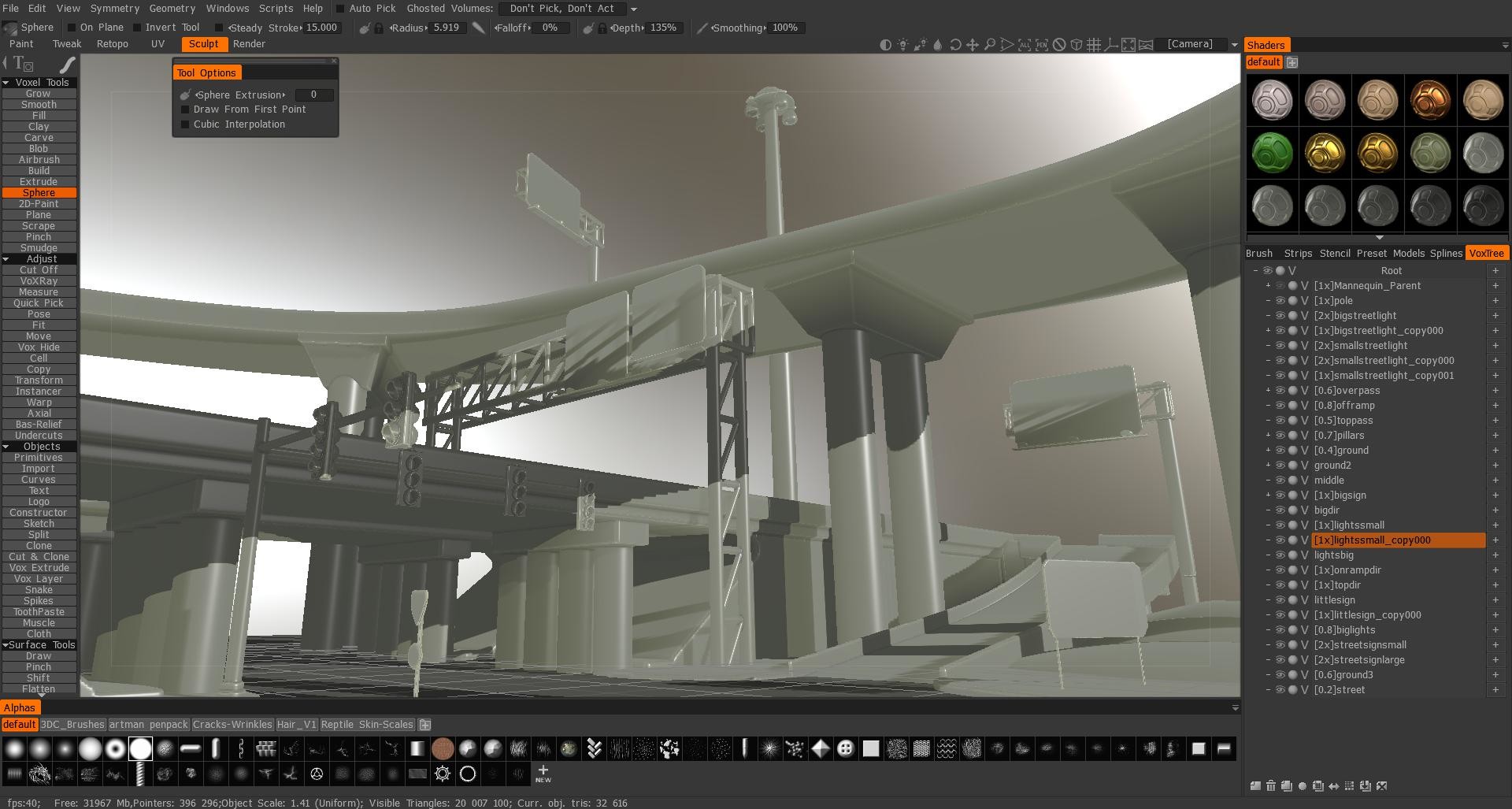Toggle the axis display icon
The image size is (1512, 809).
pos(1110,45)
